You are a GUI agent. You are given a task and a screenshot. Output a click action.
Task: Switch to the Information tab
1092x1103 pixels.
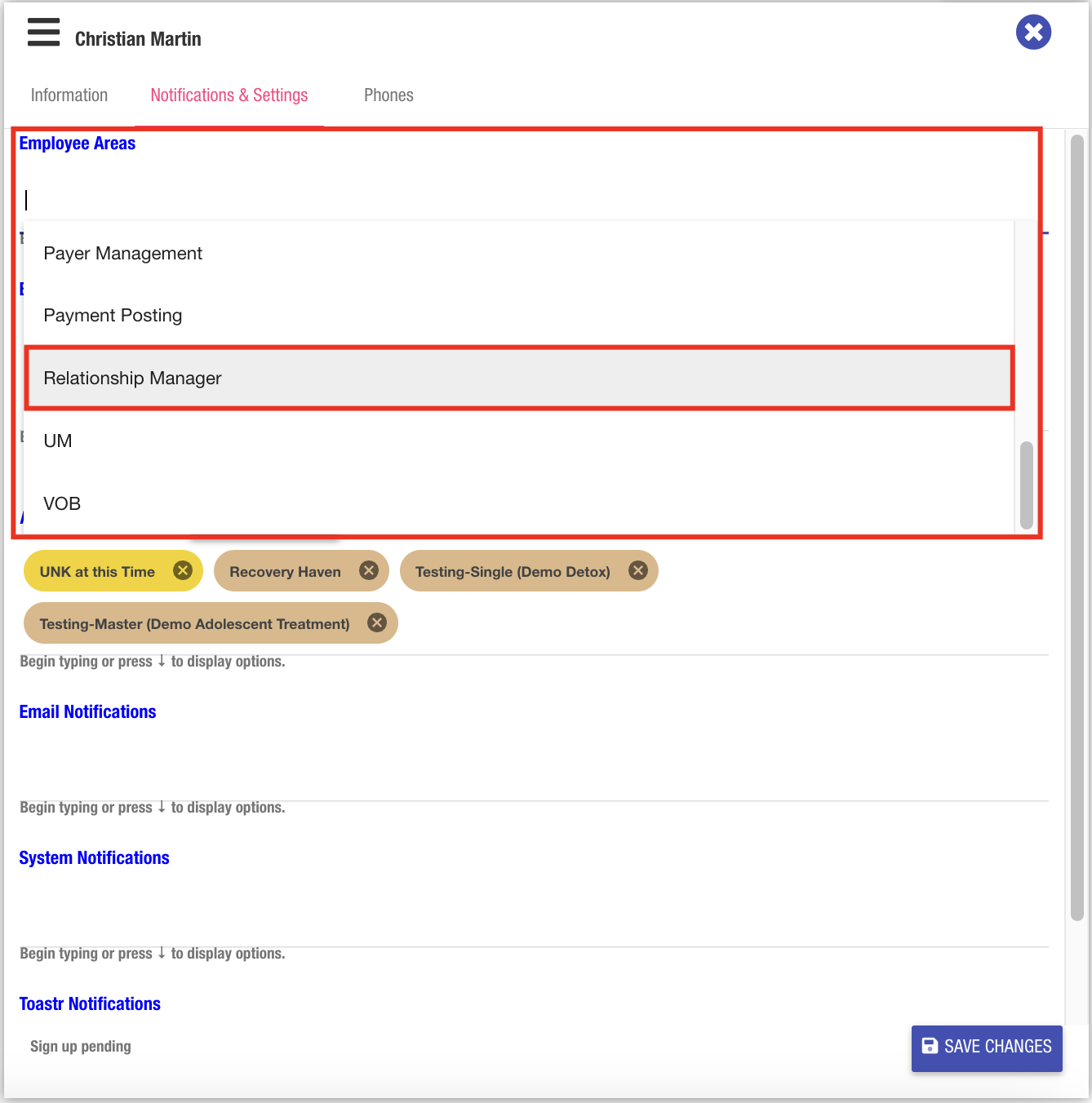pyautogui.click(x=69, y=95)
